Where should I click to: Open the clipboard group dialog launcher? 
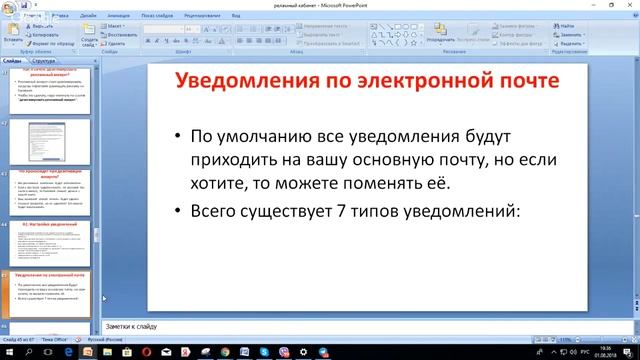[x=74, y=52]
